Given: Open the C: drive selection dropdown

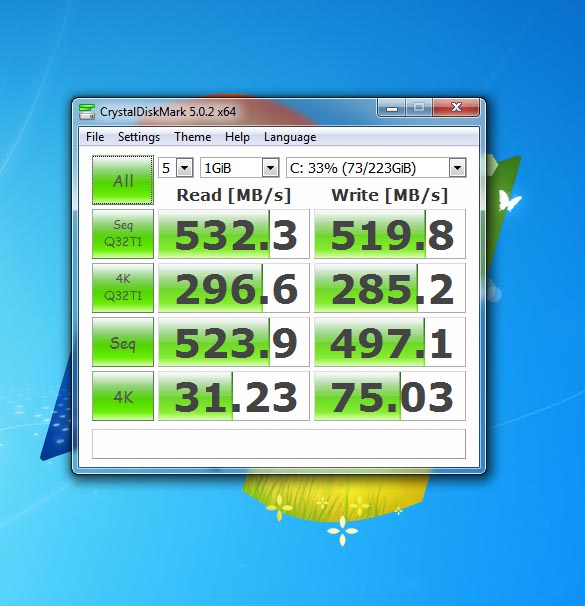Looking at the screenshot, I should coord(376,168).
